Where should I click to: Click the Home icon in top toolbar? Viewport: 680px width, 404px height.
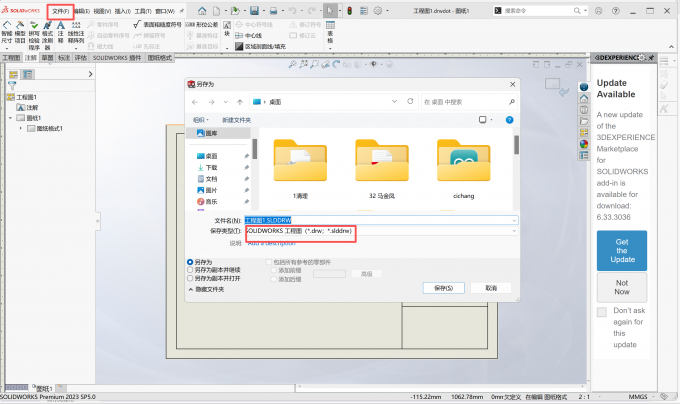click(x=198, y=10)
